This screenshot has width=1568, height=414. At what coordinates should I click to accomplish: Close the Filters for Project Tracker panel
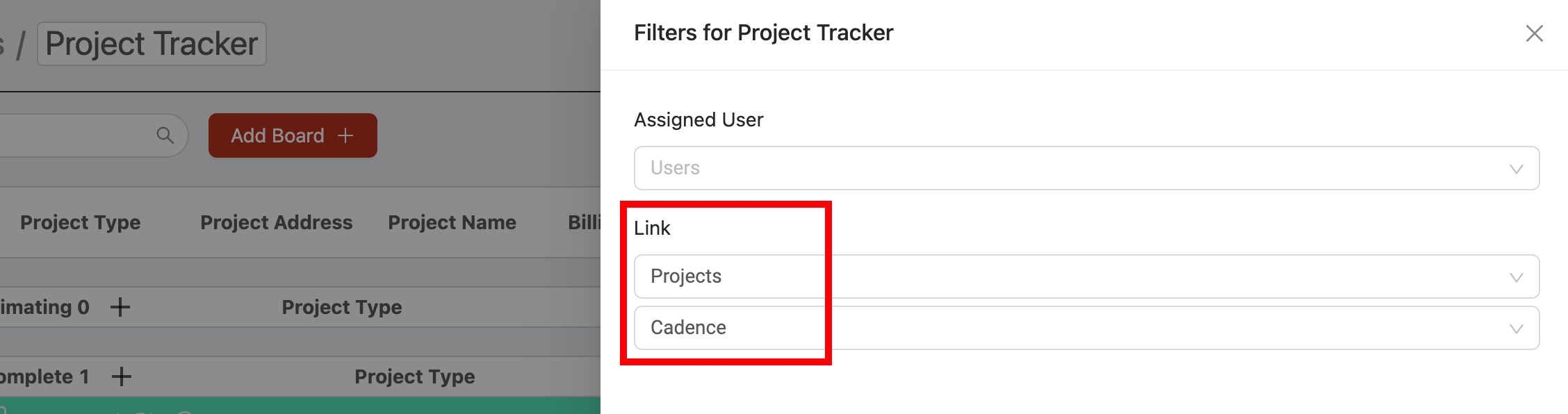pos(1534,33)
